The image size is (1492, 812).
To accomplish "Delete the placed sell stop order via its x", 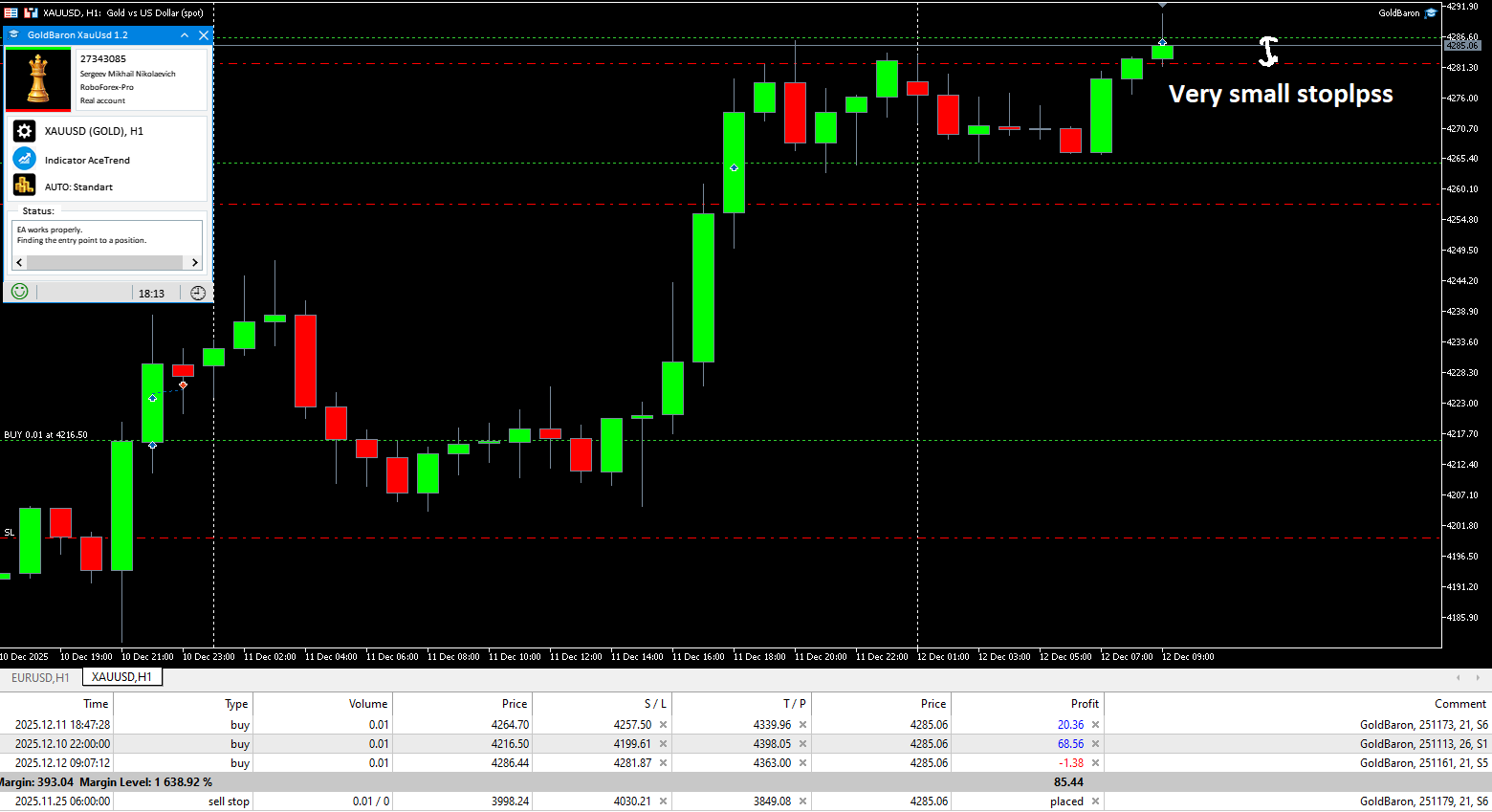I will [1095, 801].
